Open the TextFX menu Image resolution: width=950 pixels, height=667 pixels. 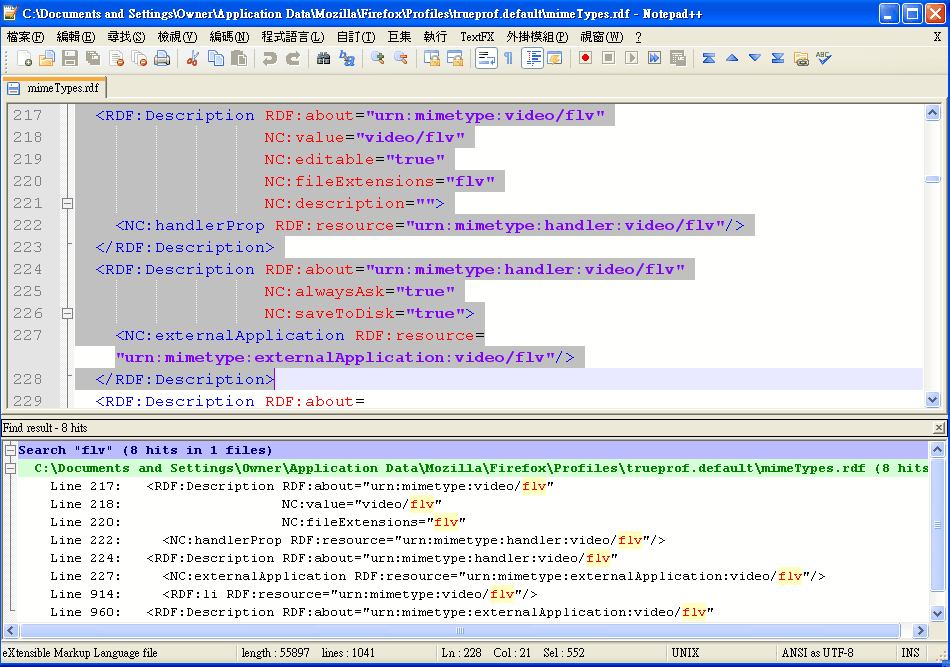pyautogui.click(x=476, y=36)
